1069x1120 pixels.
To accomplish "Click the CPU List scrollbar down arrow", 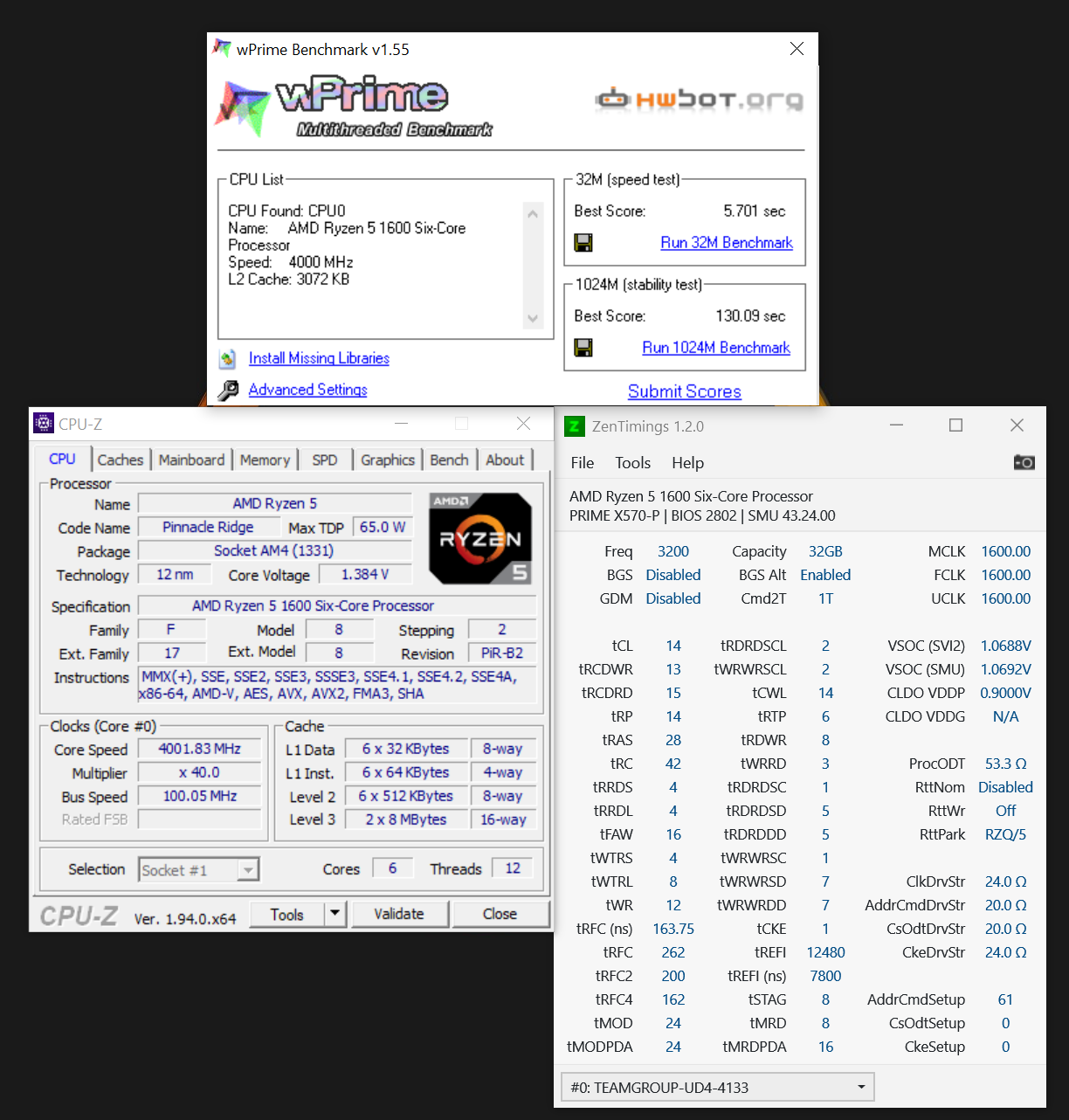I will [x=534, y=318].
